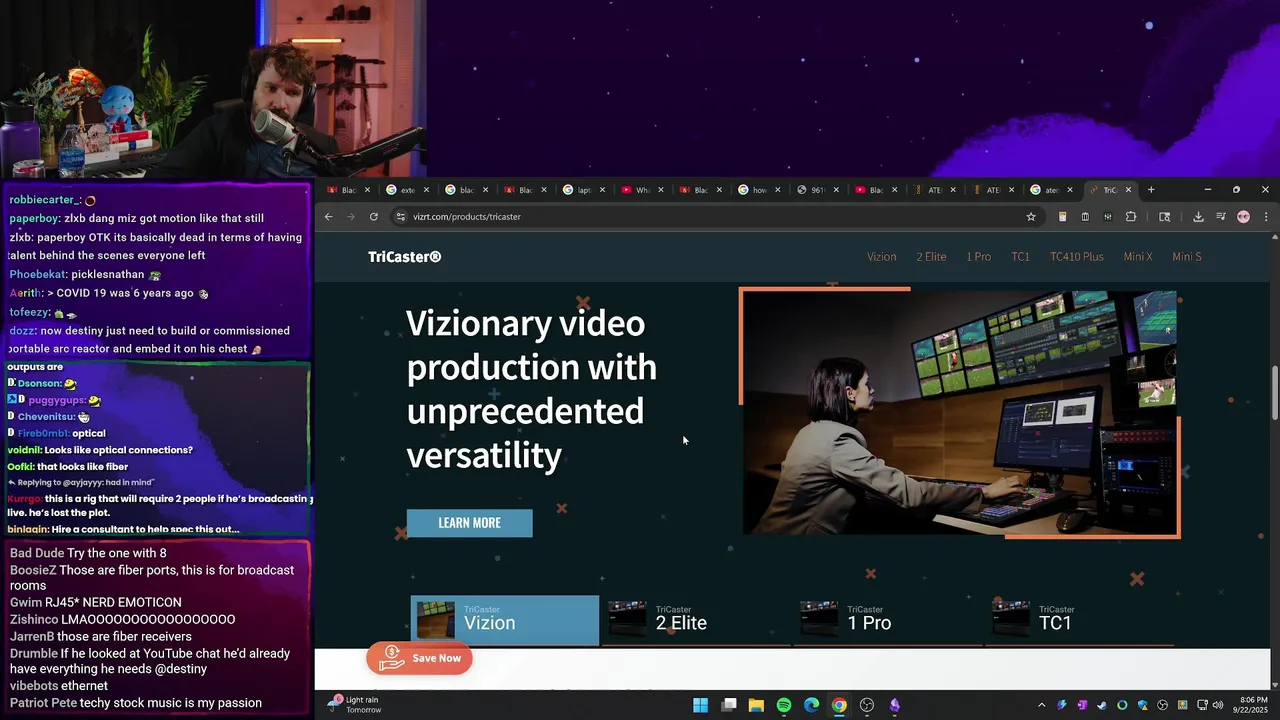The width and height of the screenshot is (1280, 720).
Task: Open a new browser tab
Action: [1151, 190]
